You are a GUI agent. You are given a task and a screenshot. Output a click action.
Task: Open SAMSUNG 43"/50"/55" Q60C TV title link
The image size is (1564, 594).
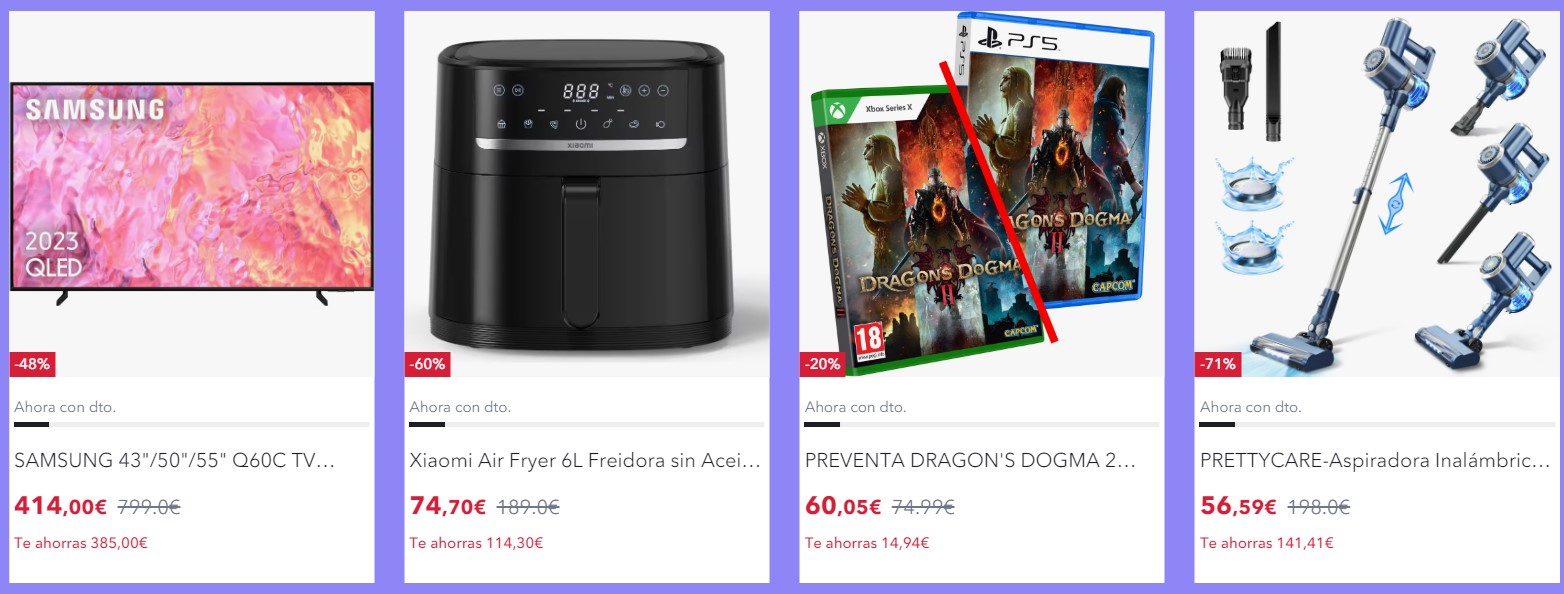click(x=174, y=461)
